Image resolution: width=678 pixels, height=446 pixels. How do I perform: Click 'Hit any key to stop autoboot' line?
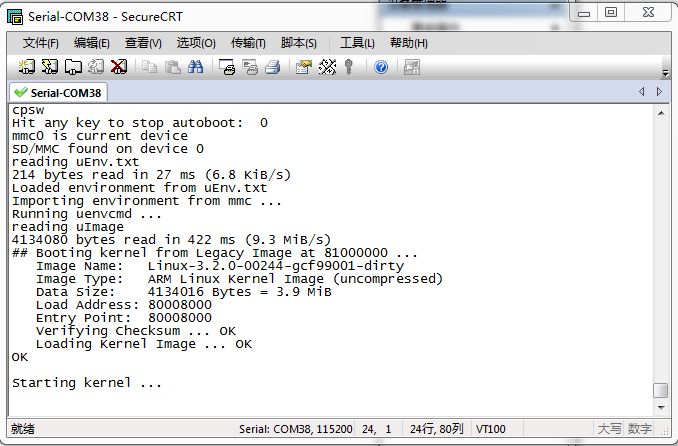[140, 123]
